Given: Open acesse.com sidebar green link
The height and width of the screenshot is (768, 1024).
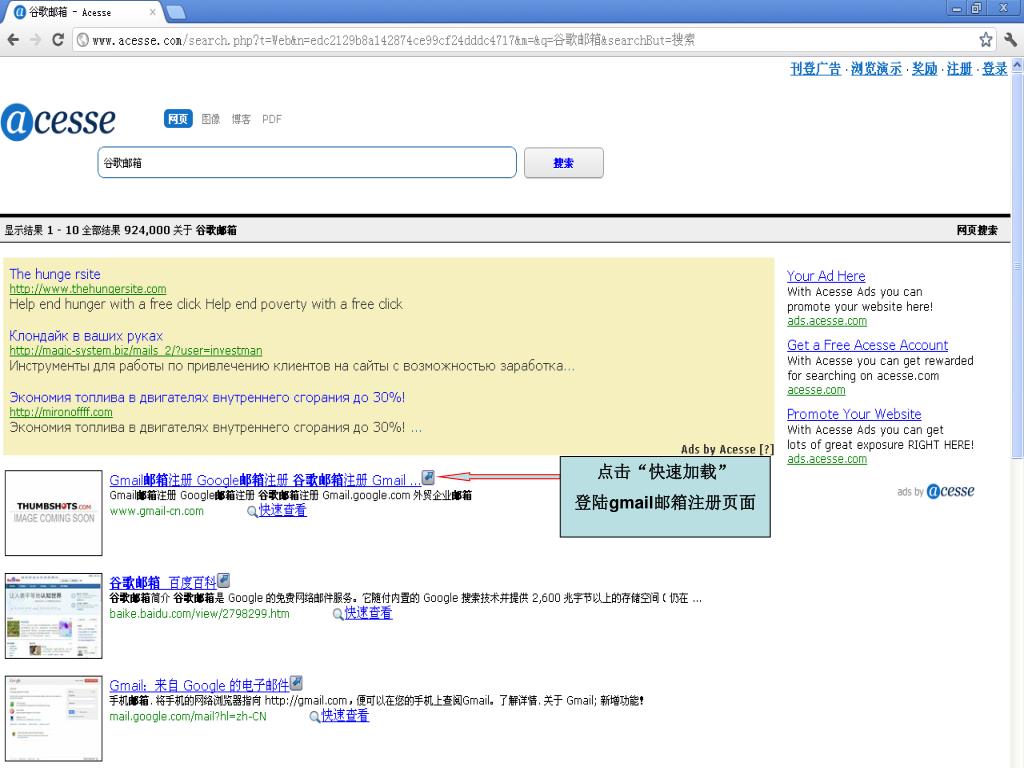Looking at the screenshot, I should coord(816,390).
